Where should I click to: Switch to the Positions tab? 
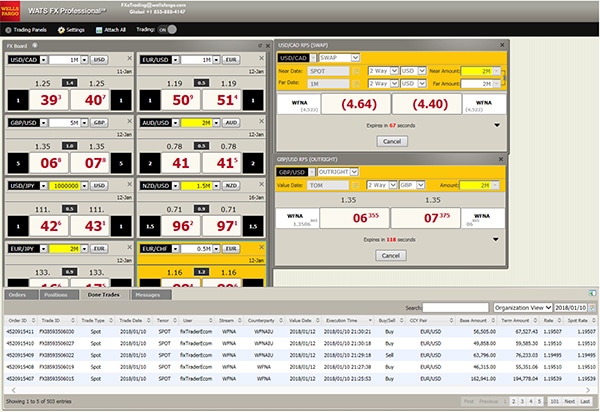pyautogui.click(x=59, y=295)
